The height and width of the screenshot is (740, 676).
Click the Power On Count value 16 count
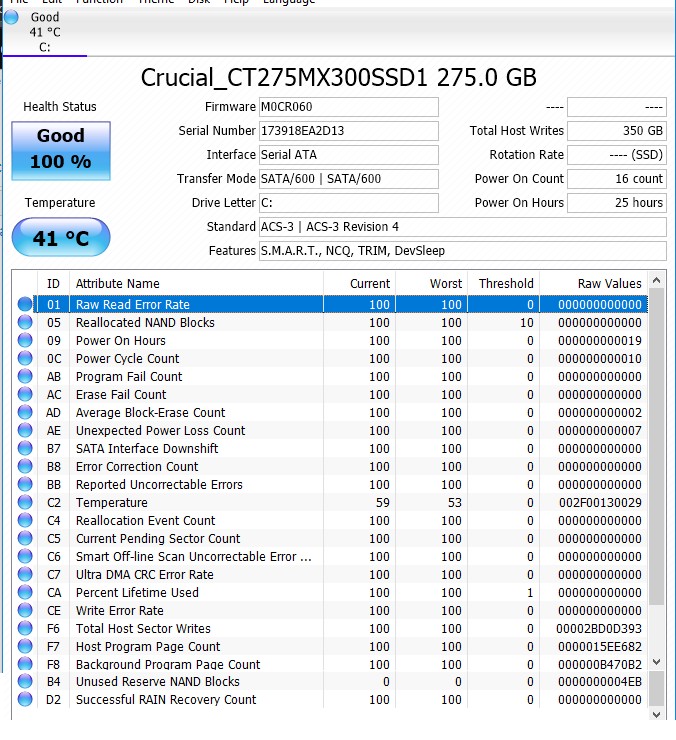click(617, 179)
